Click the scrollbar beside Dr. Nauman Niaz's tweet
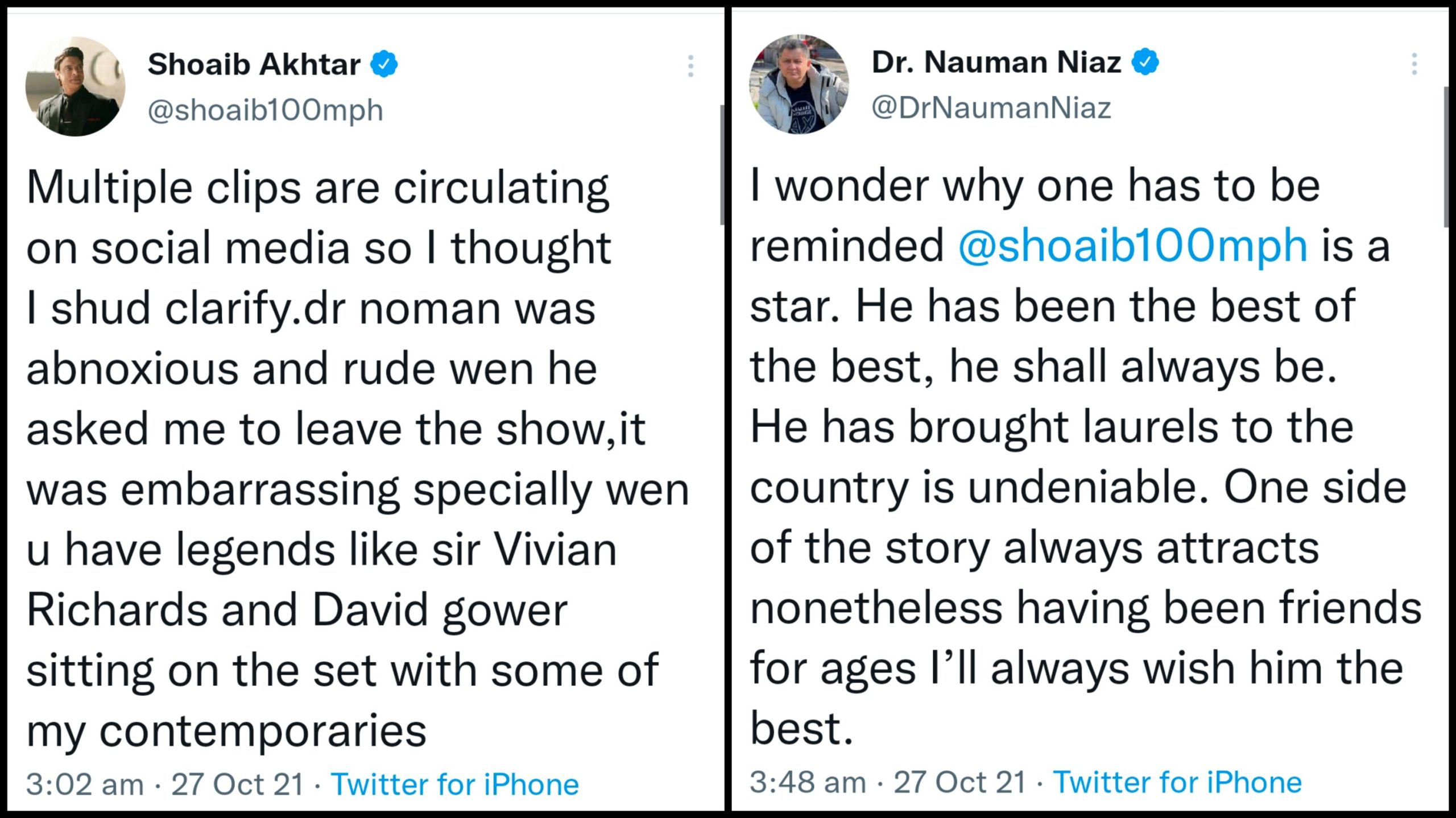Viewport: 1456px width, 818px height. click(x=1447, y=156)
